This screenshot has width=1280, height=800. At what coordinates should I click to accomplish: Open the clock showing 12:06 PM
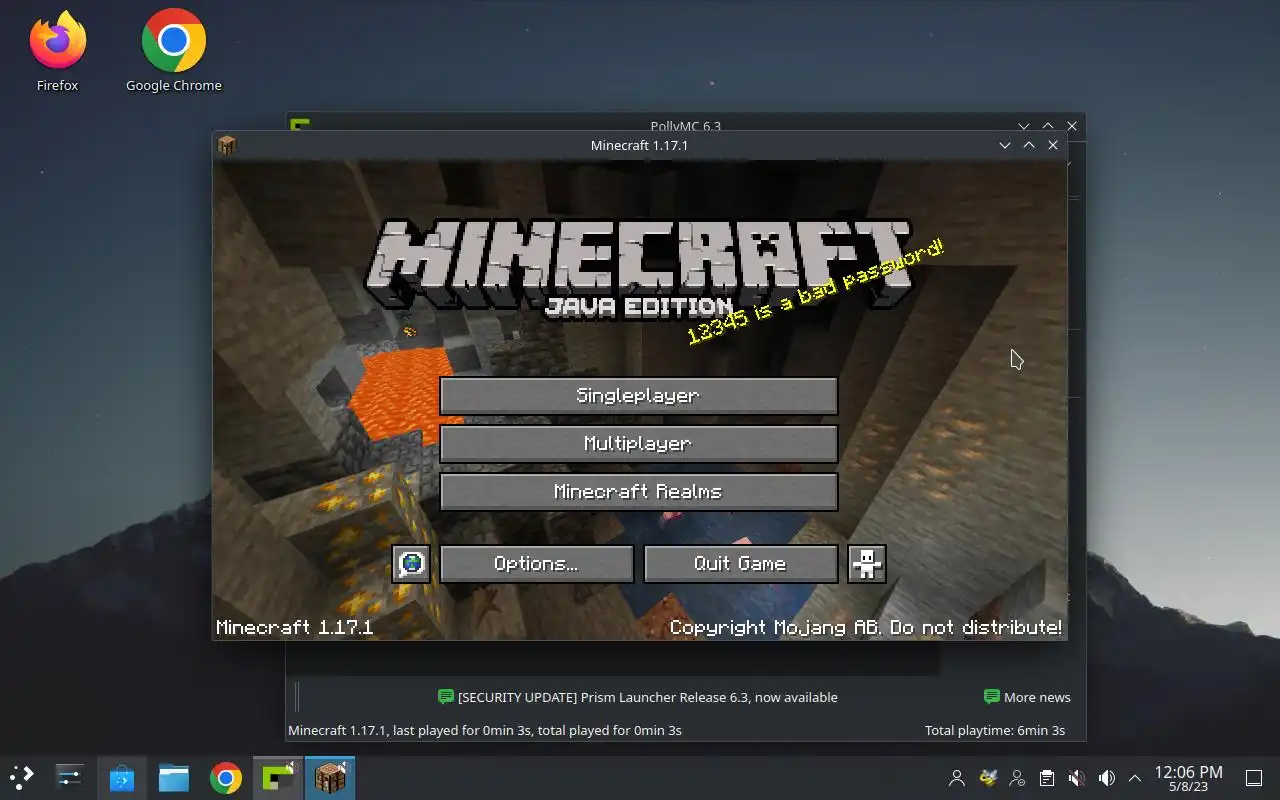1188,778
